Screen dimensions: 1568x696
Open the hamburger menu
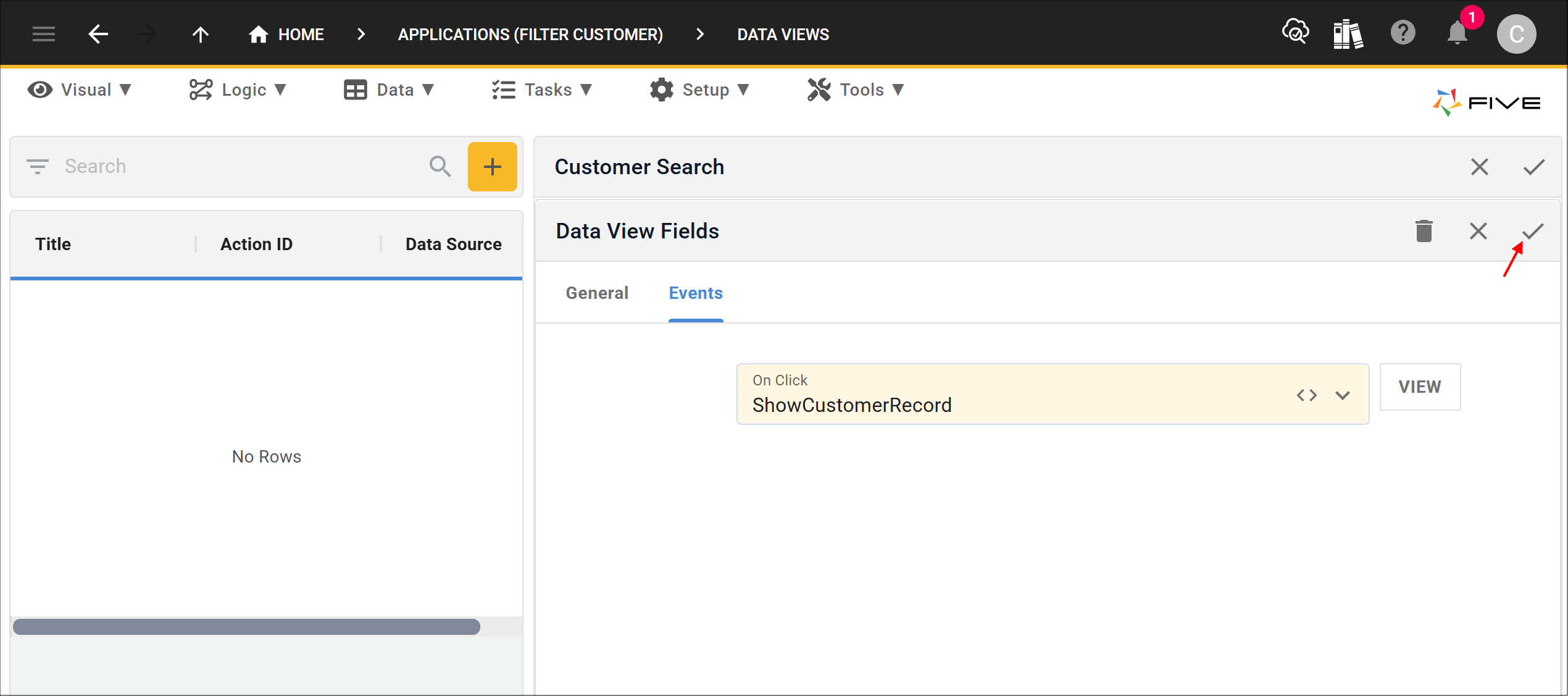pos(44,34)
